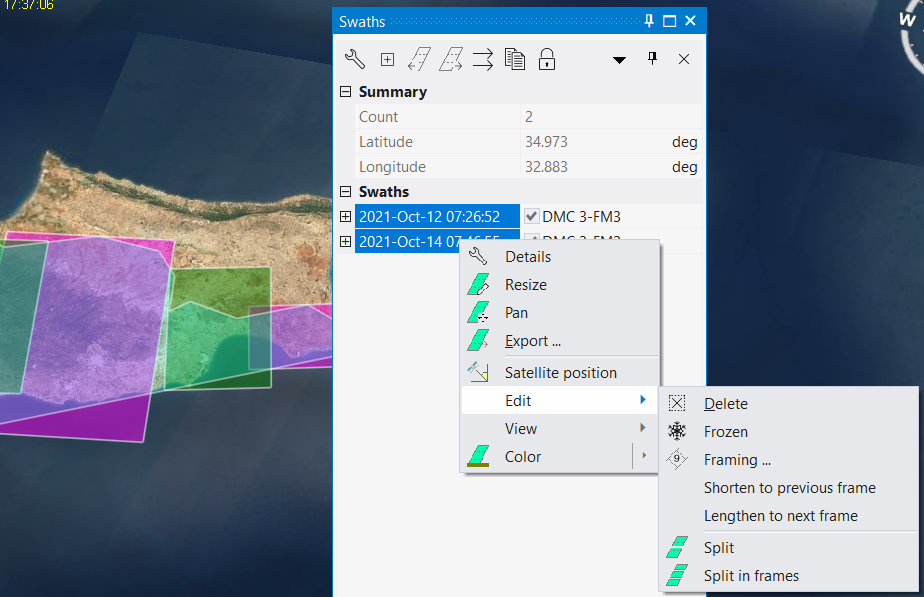Select Shorten to previous frame
Viewport: 924px width, 597px height.
[789, 488]
